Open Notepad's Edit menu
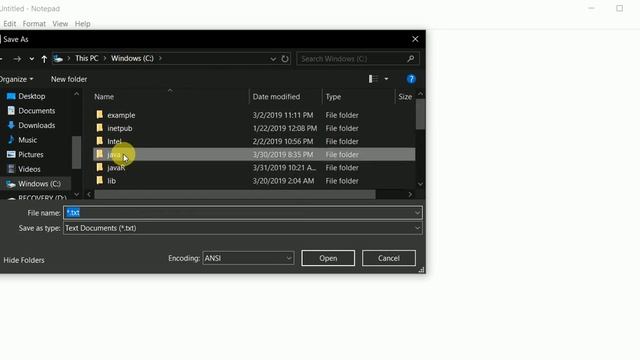This screenshot has height=360, width=640. click(x=9, y=24)
